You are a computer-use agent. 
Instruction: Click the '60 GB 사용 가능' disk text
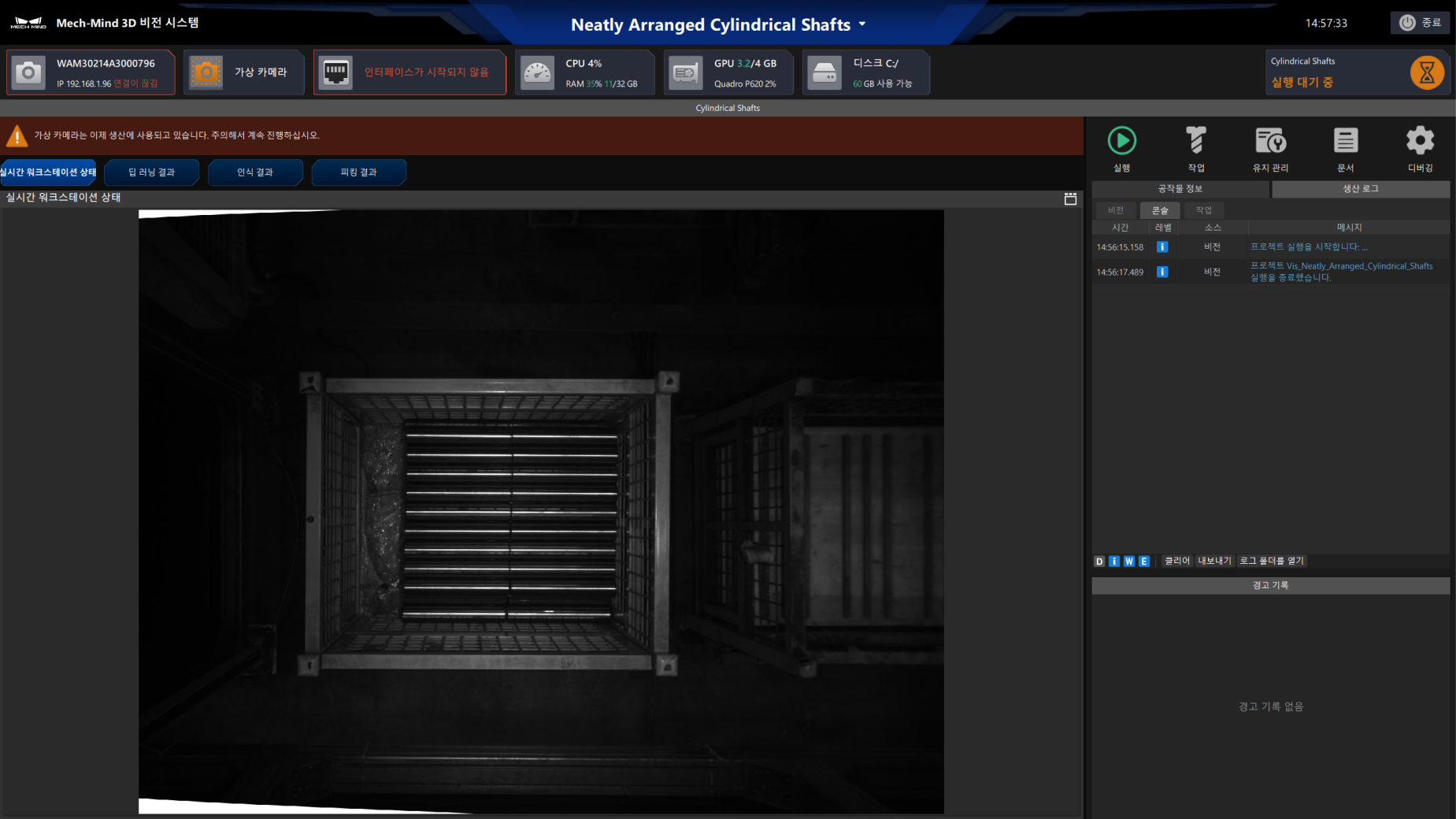(882, 84)
